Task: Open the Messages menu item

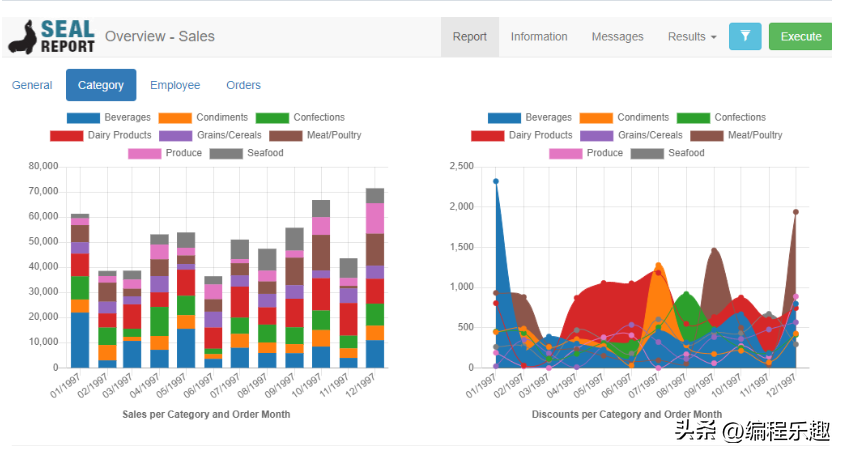Action: click(617, 37)
